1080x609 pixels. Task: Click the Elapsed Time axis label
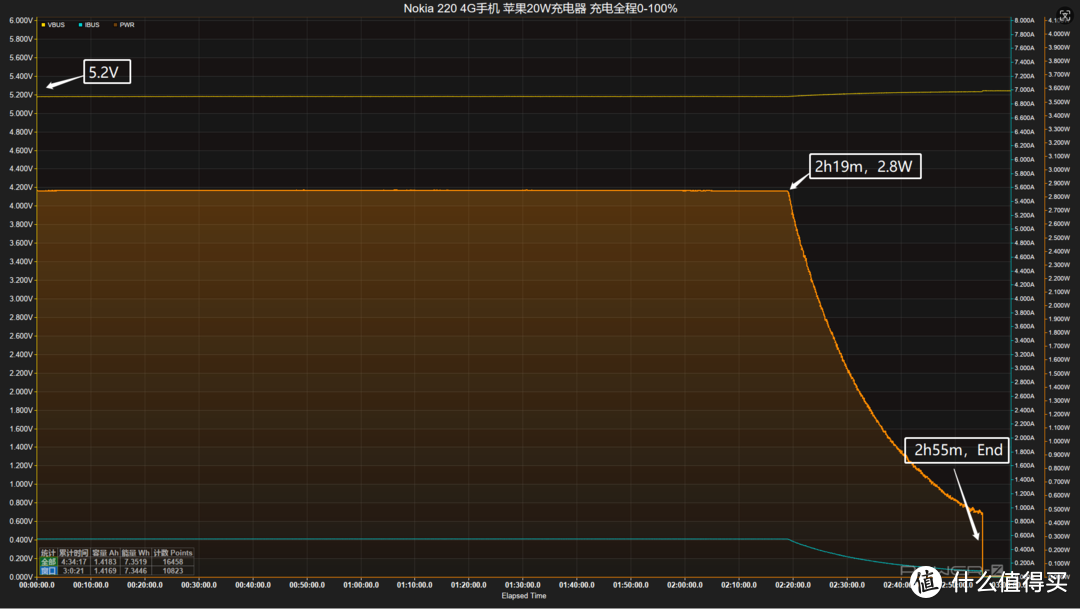coord(524,596)
